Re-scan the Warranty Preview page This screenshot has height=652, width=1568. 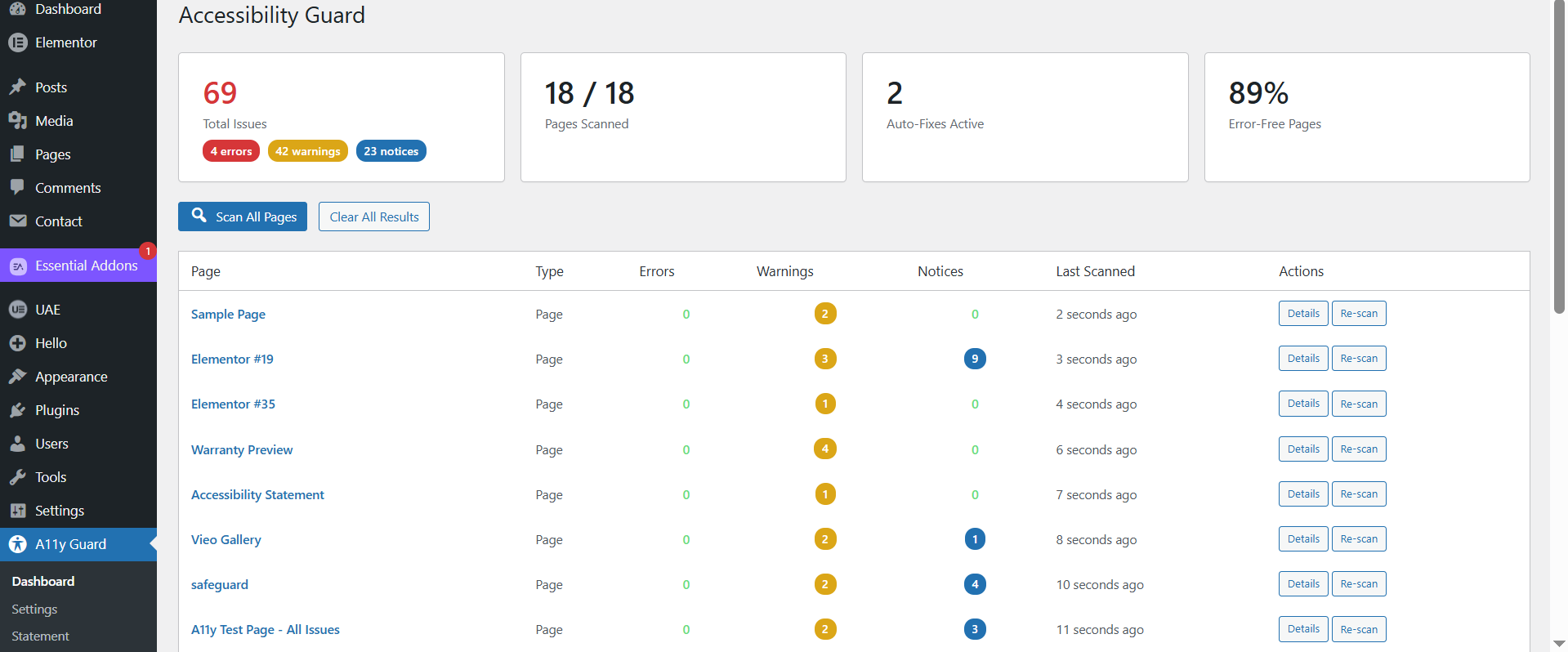coord(1358,449)
